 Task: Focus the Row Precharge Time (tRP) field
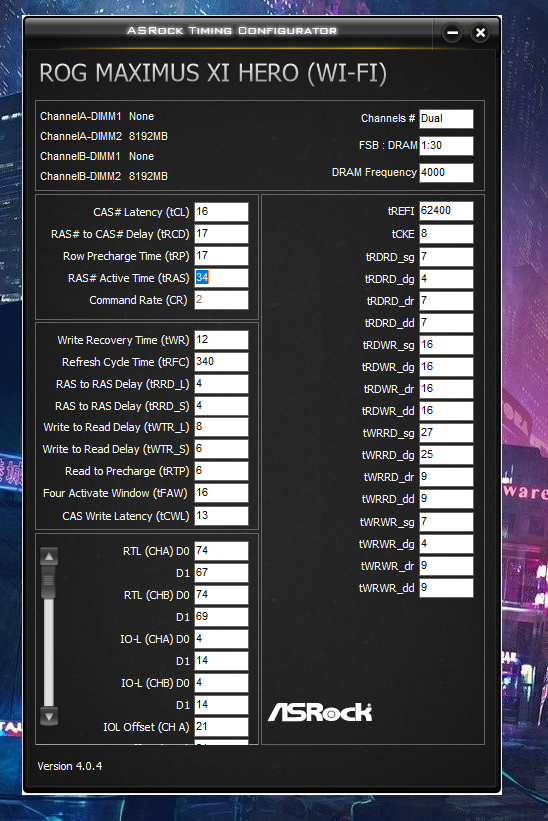click(x=221, y=256)
